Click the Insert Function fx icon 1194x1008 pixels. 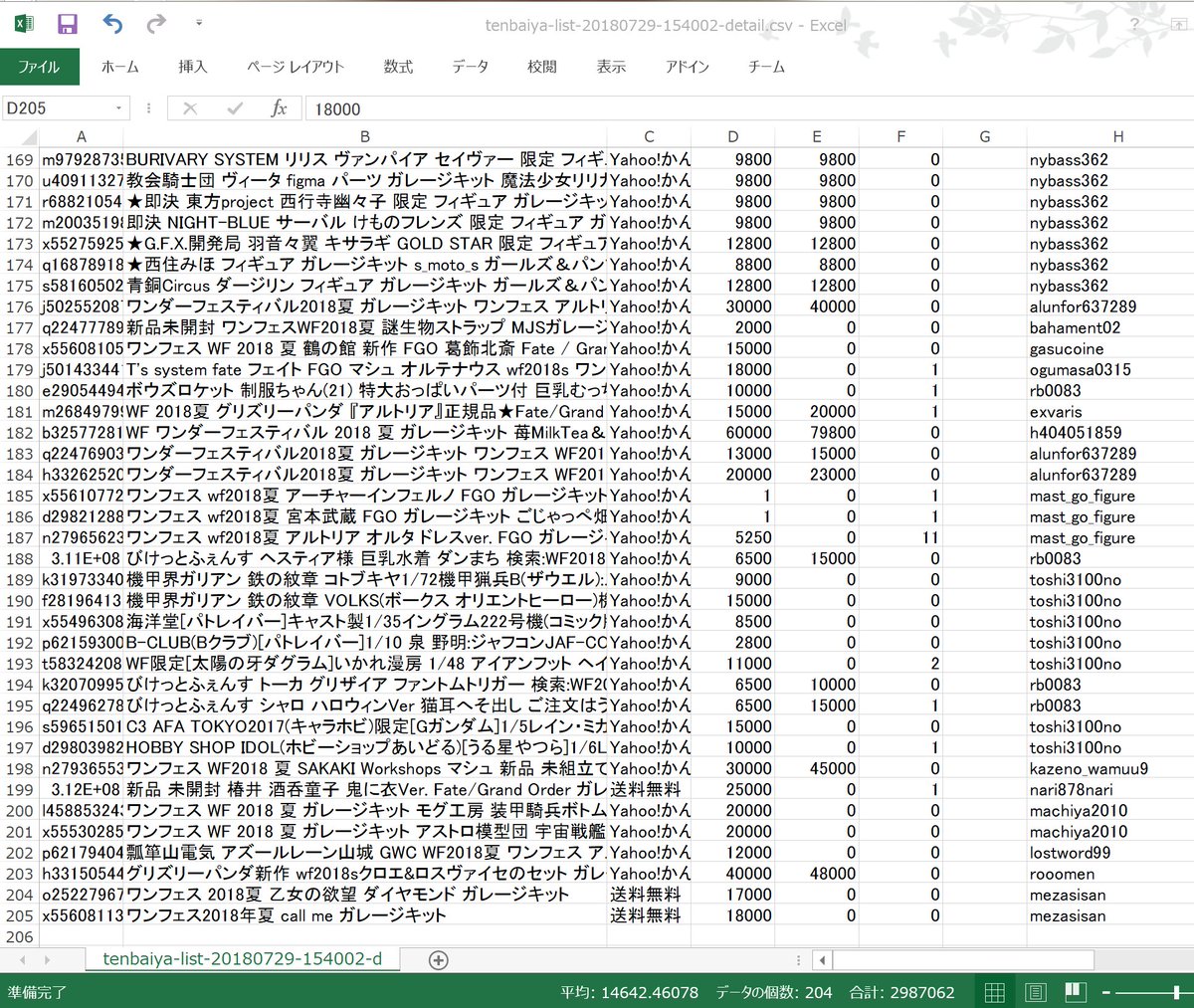click(279, 108)
